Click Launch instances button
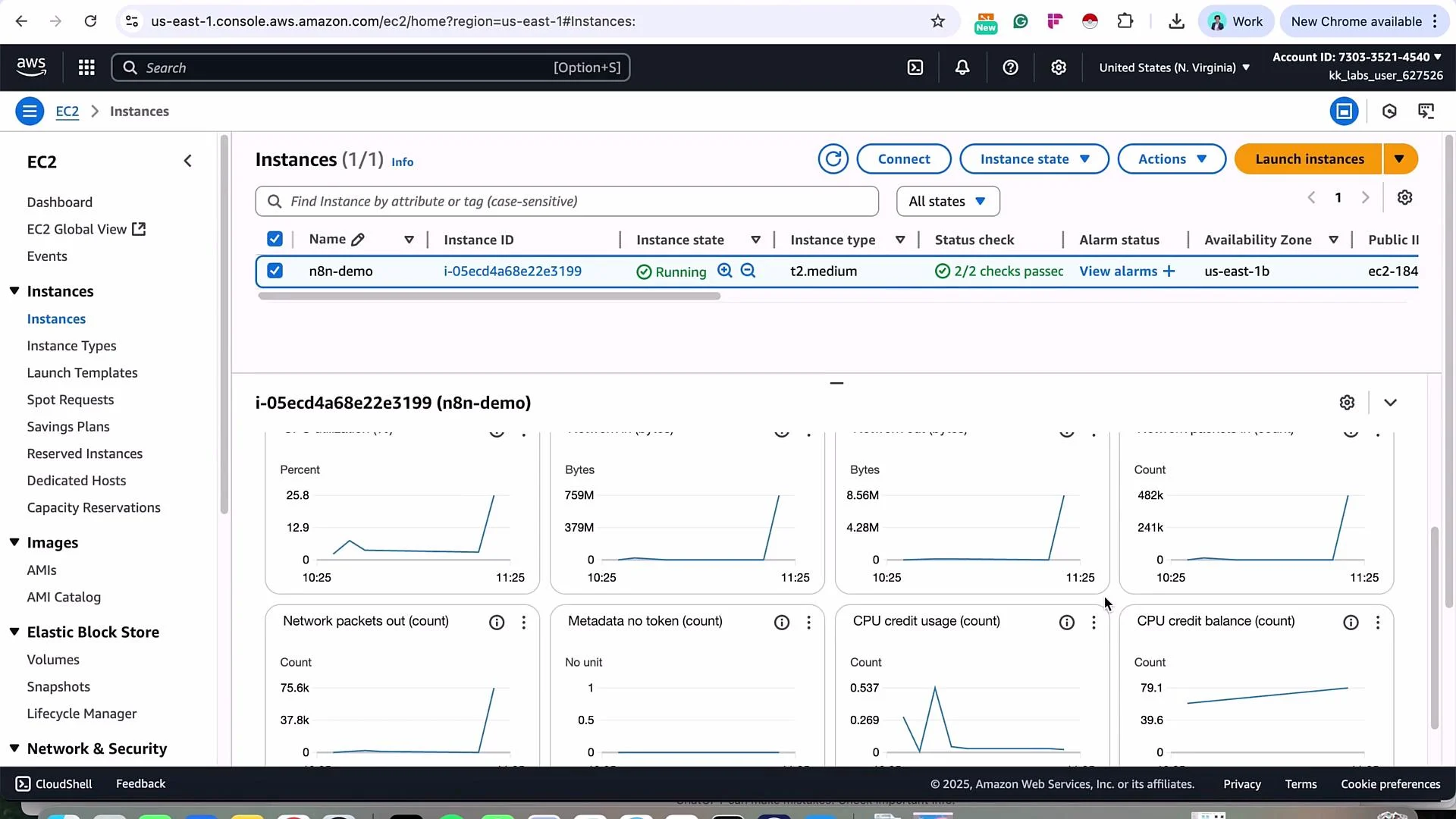1456x819 pixels. [x=1309, y=159]
